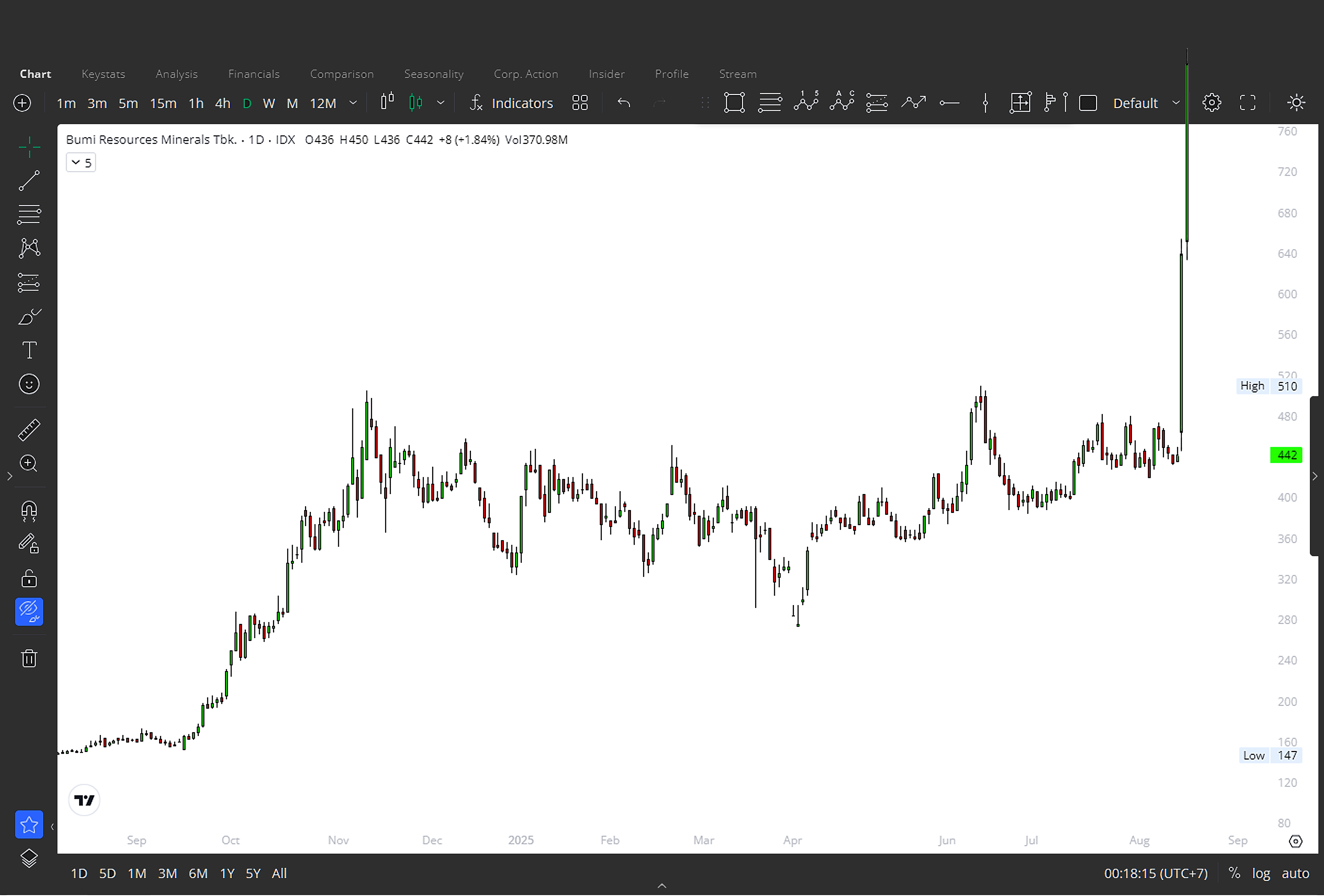Select the ABC correction wave toolbar icon

tap(842, 102)
